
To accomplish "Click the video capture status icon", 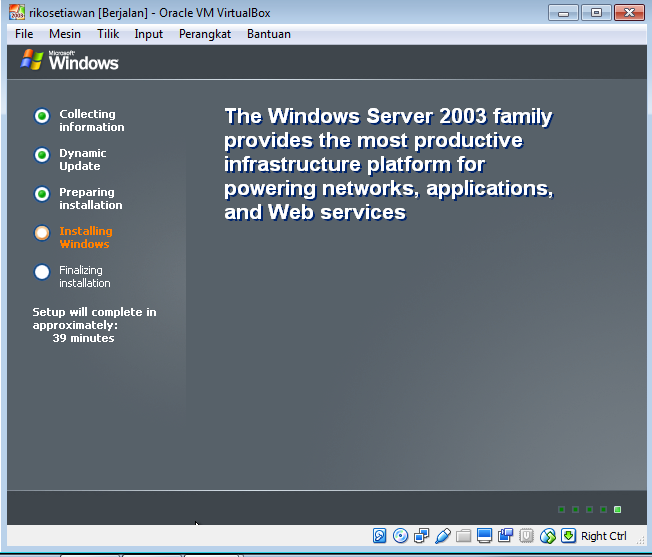I will click(x=505, y=535).
